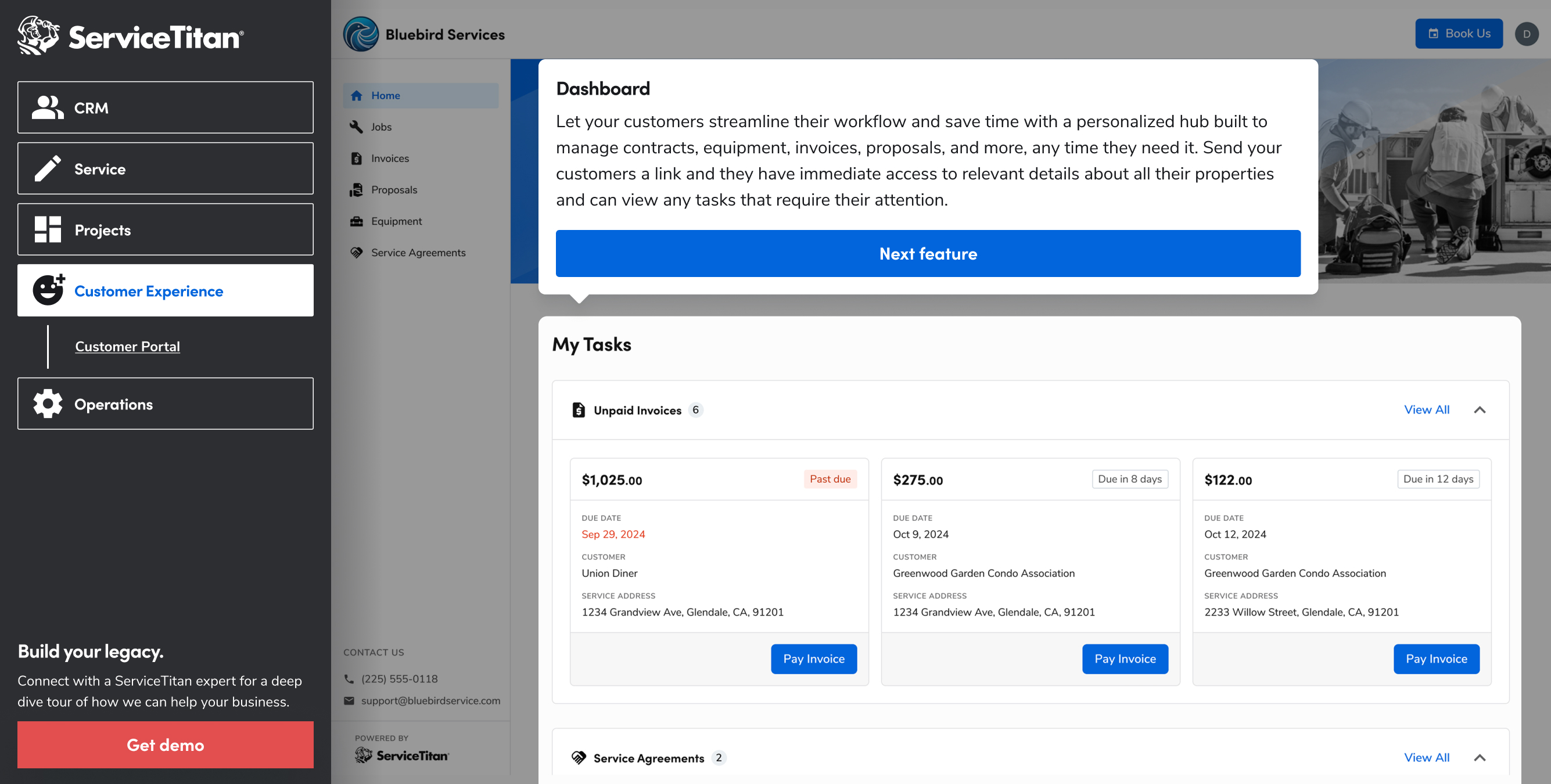Click the Jobs wrench icon

357,127
